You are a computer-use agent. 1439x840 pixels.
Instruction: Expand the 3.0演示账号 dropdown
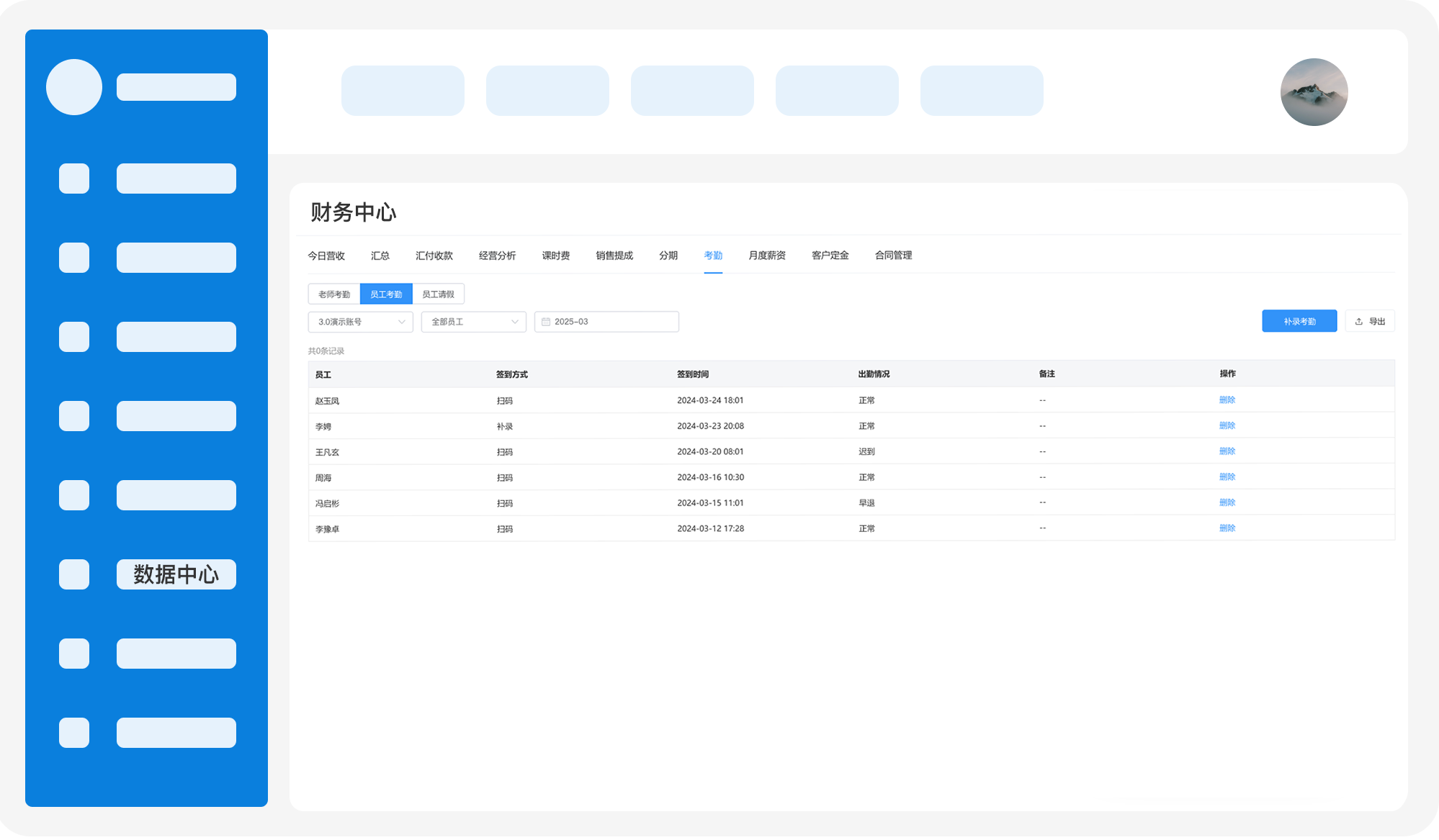click(360, 322)
